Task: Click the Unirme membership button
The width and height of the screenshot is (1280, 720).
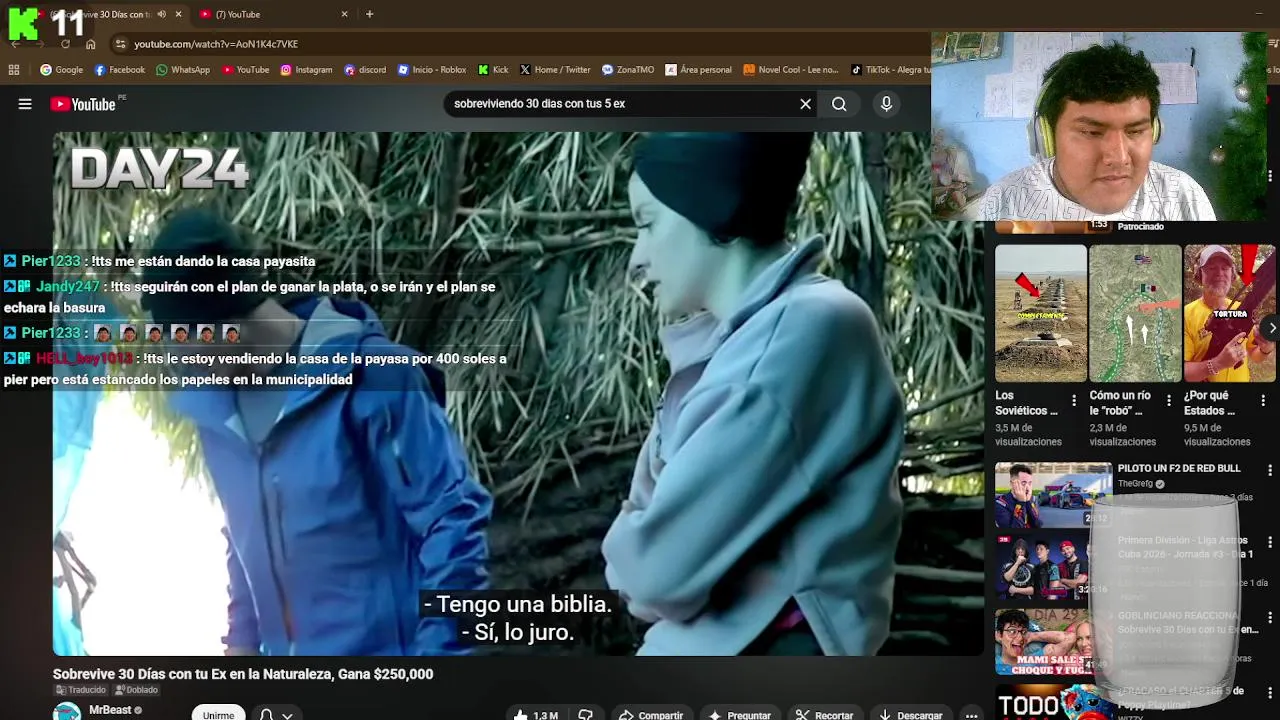Action: click(218, 714)
